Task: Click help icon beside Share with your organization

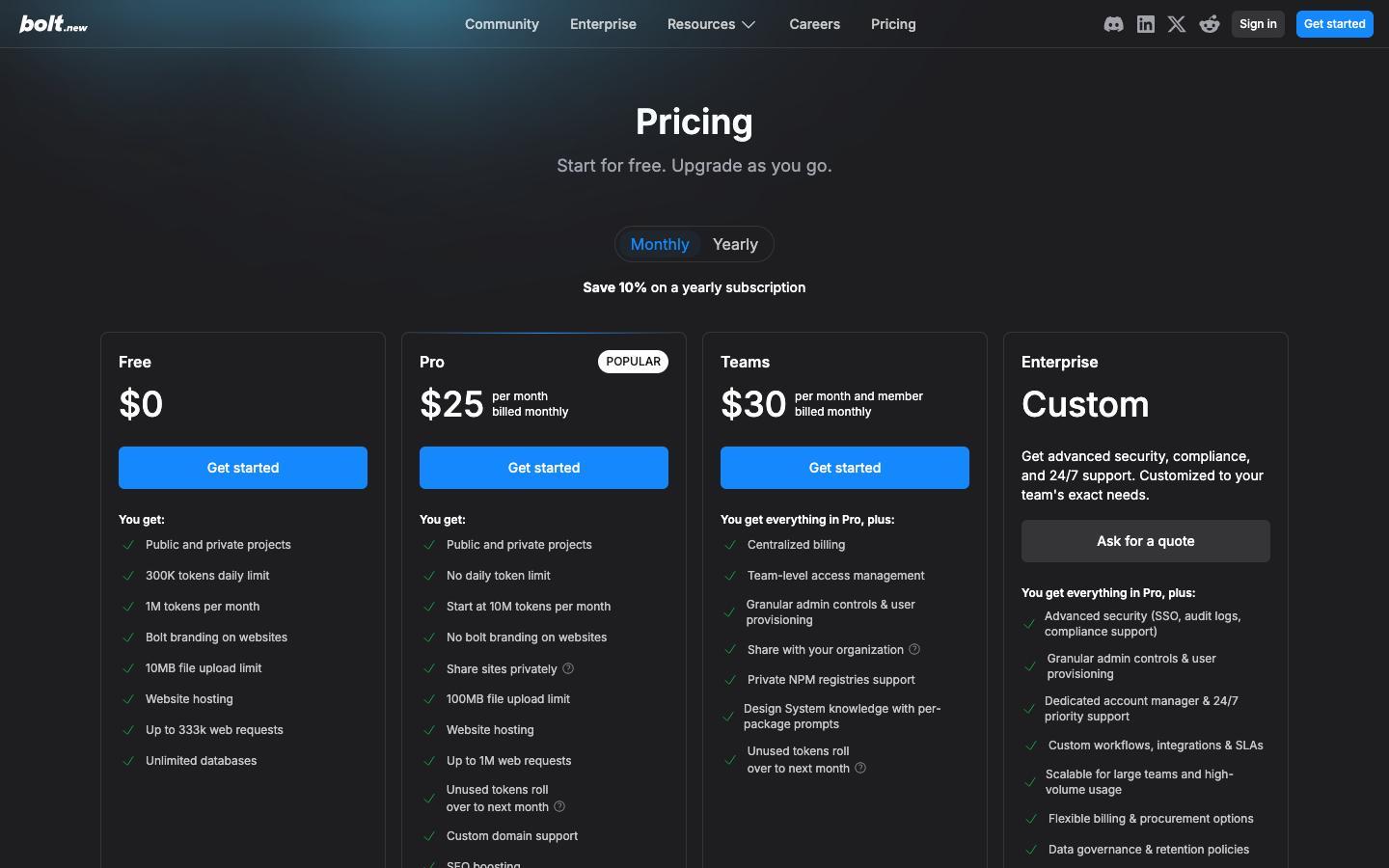Action: pos(914,649)
